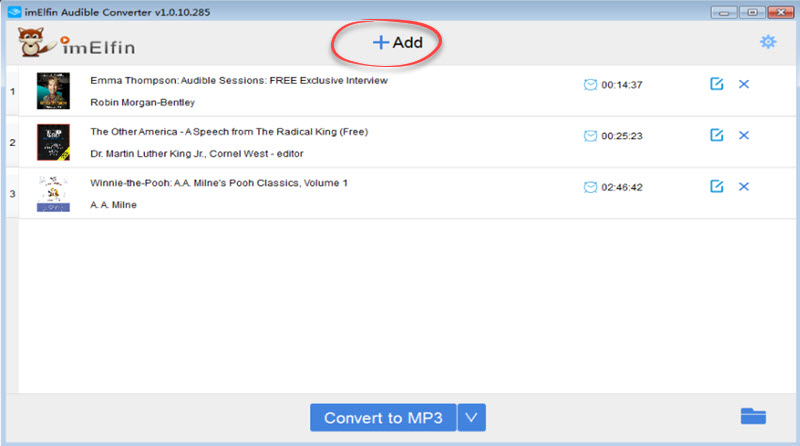Close the imElfin Audible Converter window
This screenshot has width=800, height=446.
click(780, 12)
